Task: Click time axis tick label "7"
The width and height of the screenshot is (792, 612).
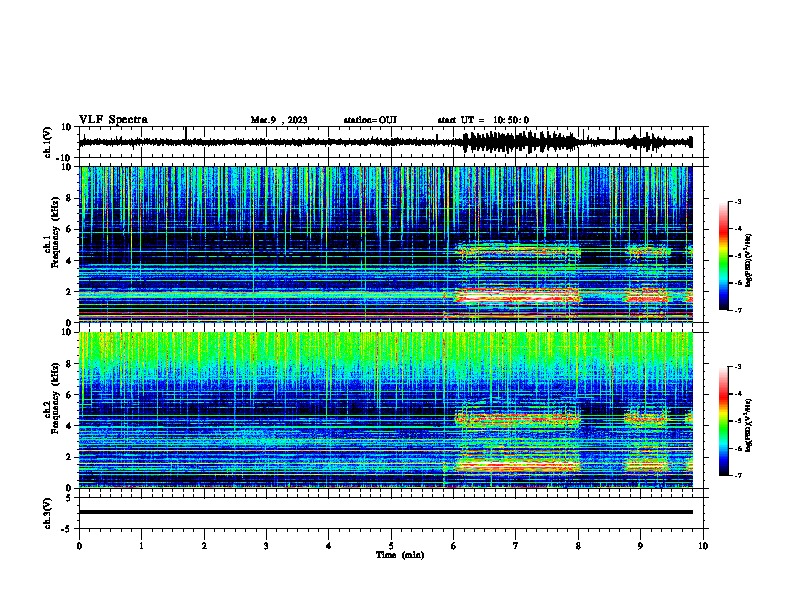Action: tap(516, 546)
